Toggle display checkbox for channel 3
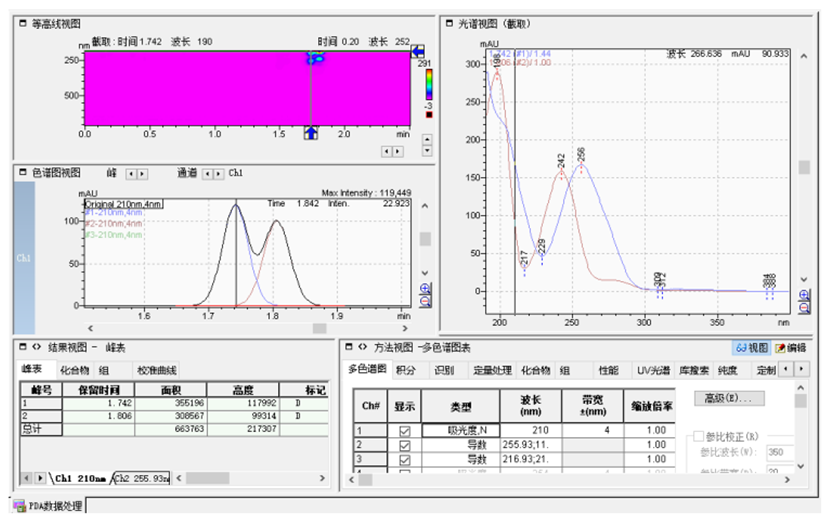The height and width of the screenshot is (530, 830). (404, 459)
